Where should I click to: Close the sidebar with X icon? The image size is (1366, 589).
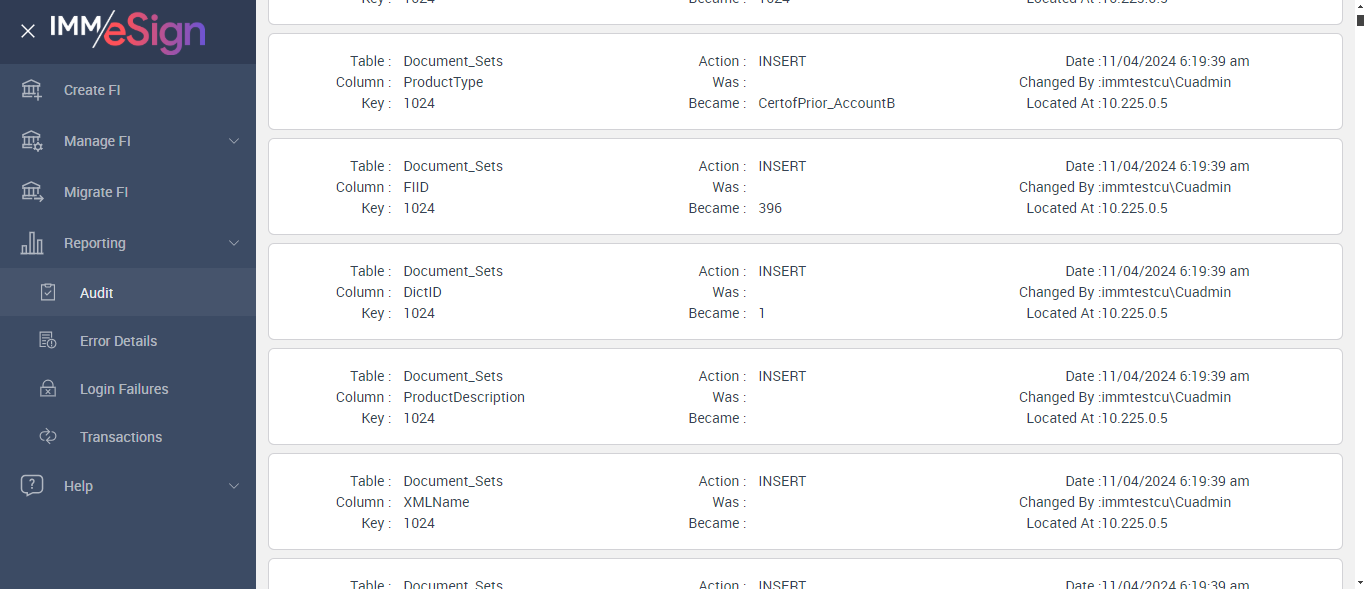coord(28,31)
